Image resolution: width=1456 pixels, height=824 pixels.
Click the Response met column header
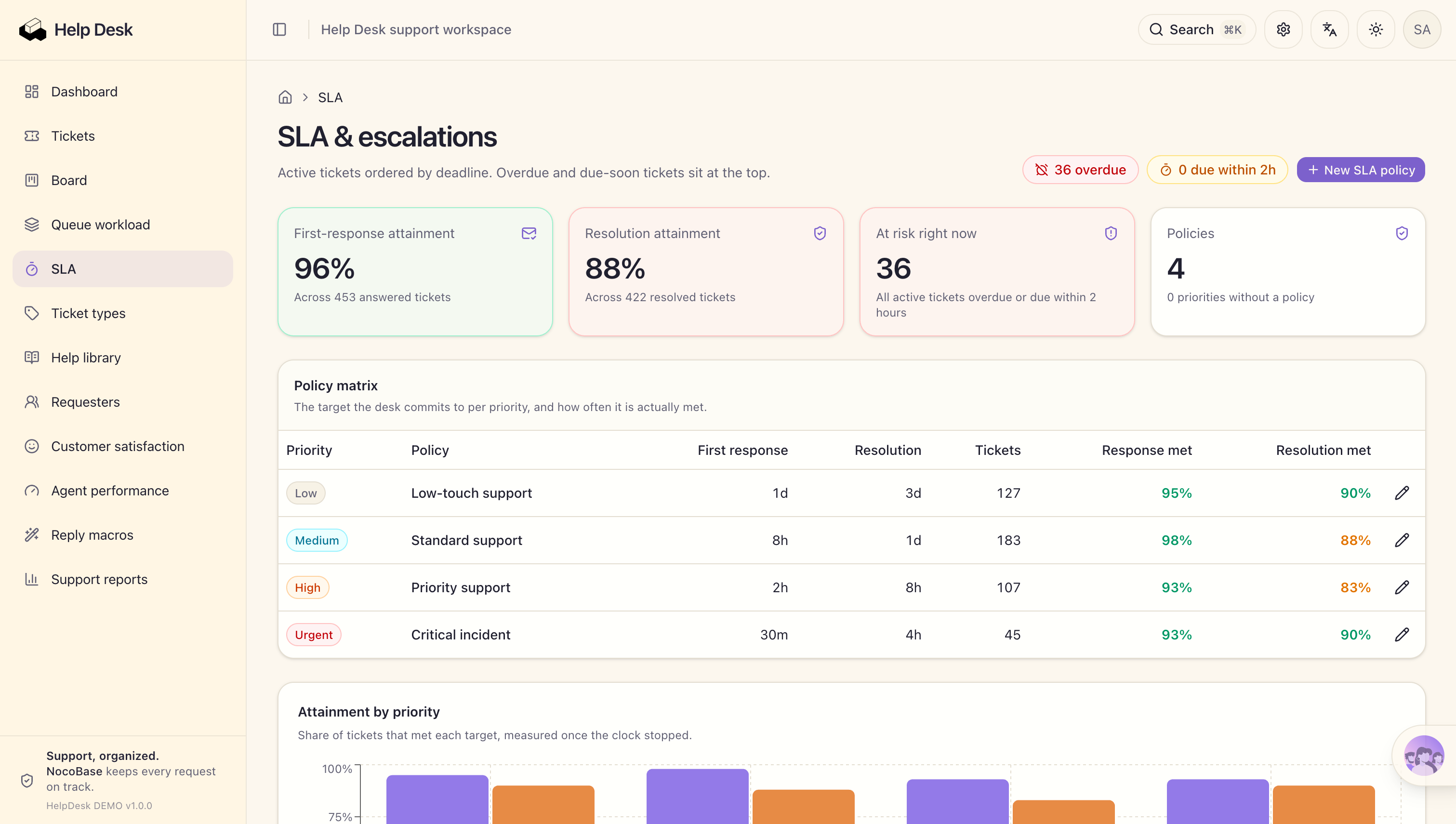1147,450
